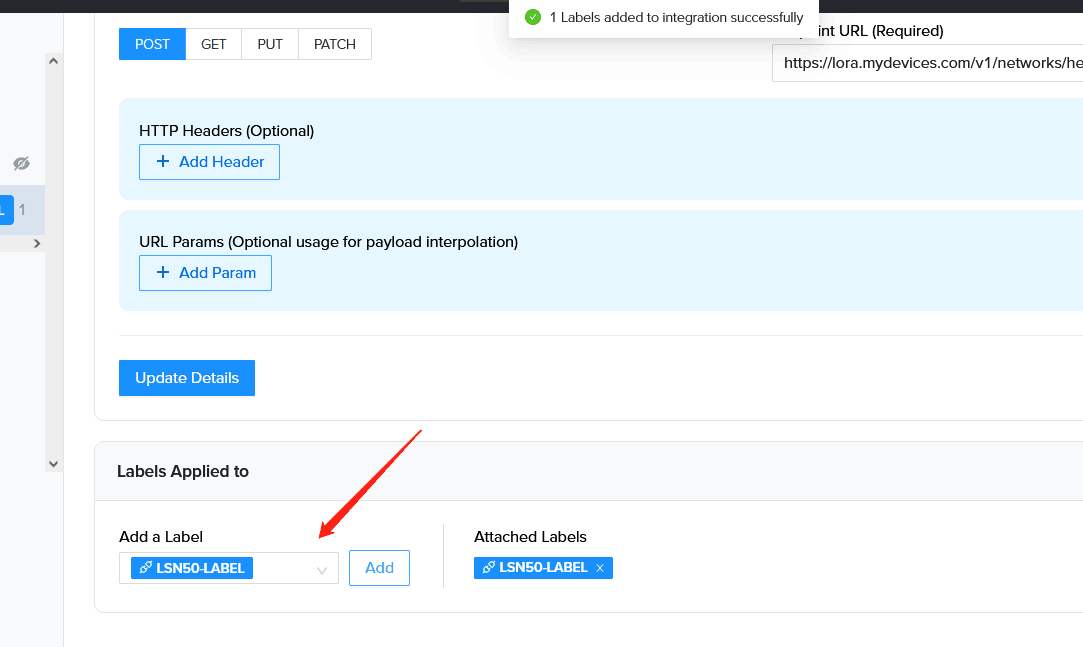
Task: Click the sidebar scroll up arrow
Action: point(53,61)
